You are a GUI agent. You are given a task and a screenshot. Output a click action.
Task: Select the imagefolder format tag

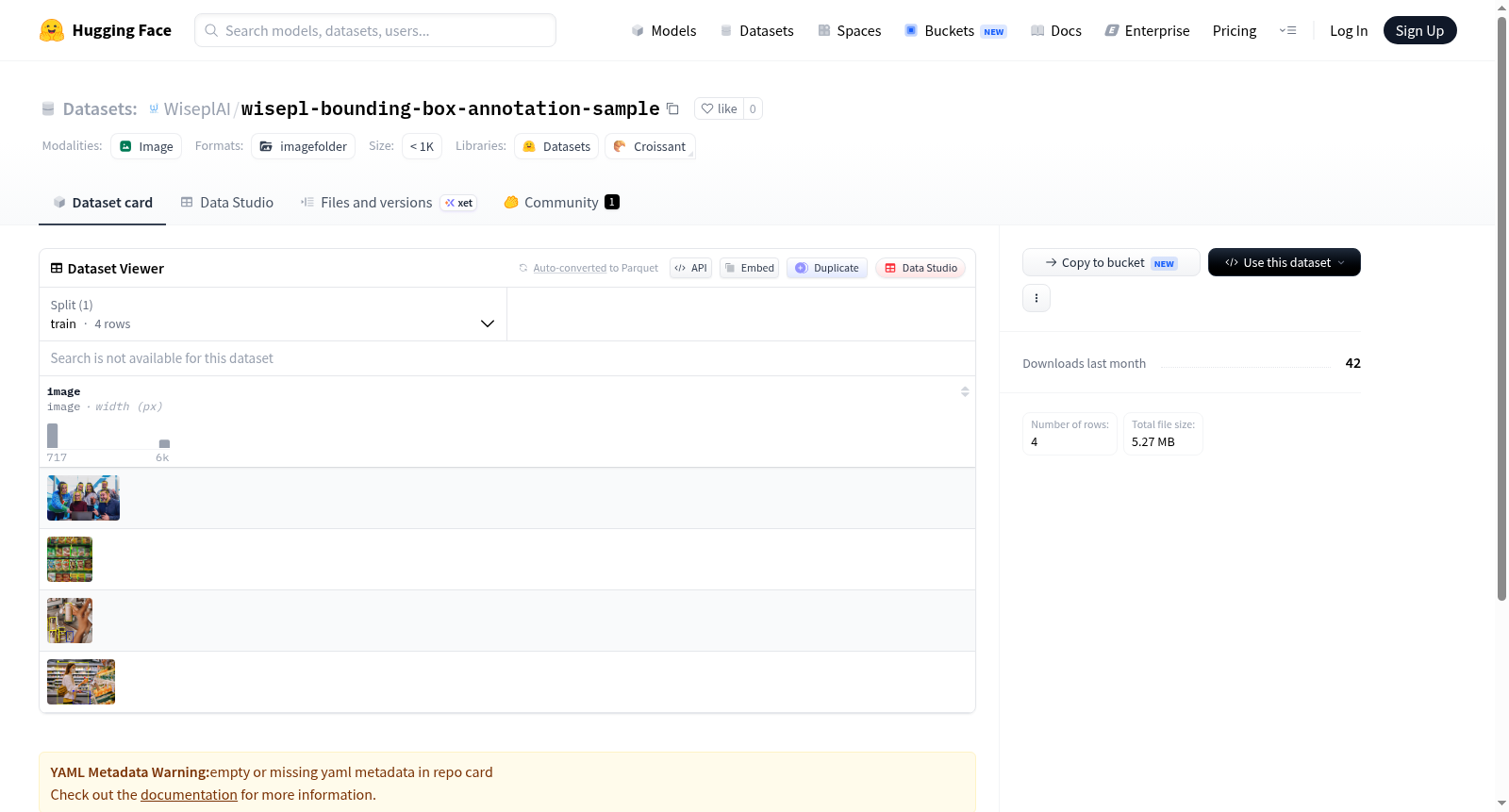pyautogui.click(x=304, y=146)
